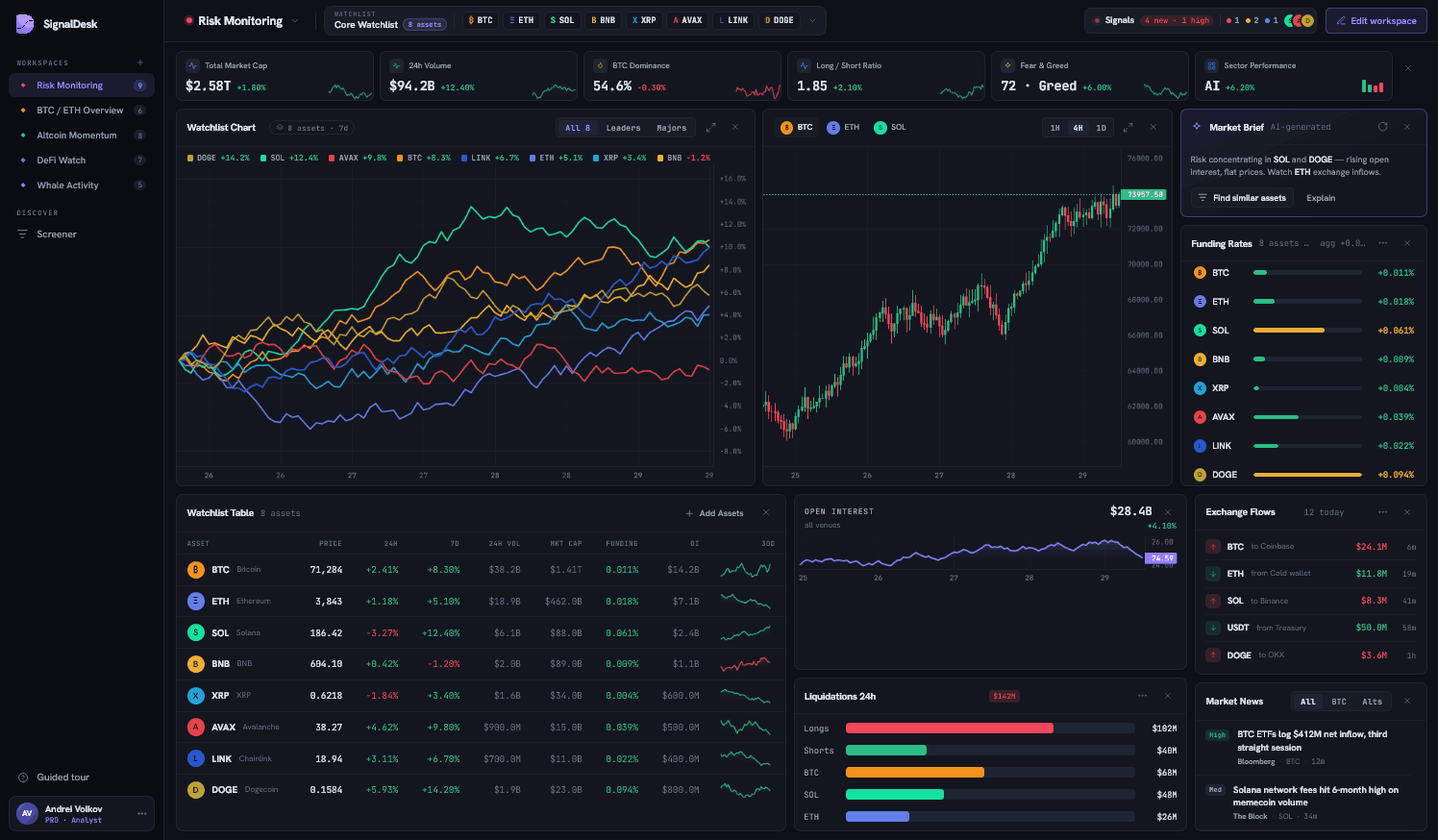Click the XRP chip in the watchlist bar
The height and width of the screenshot is (840, 1438).
644,20
